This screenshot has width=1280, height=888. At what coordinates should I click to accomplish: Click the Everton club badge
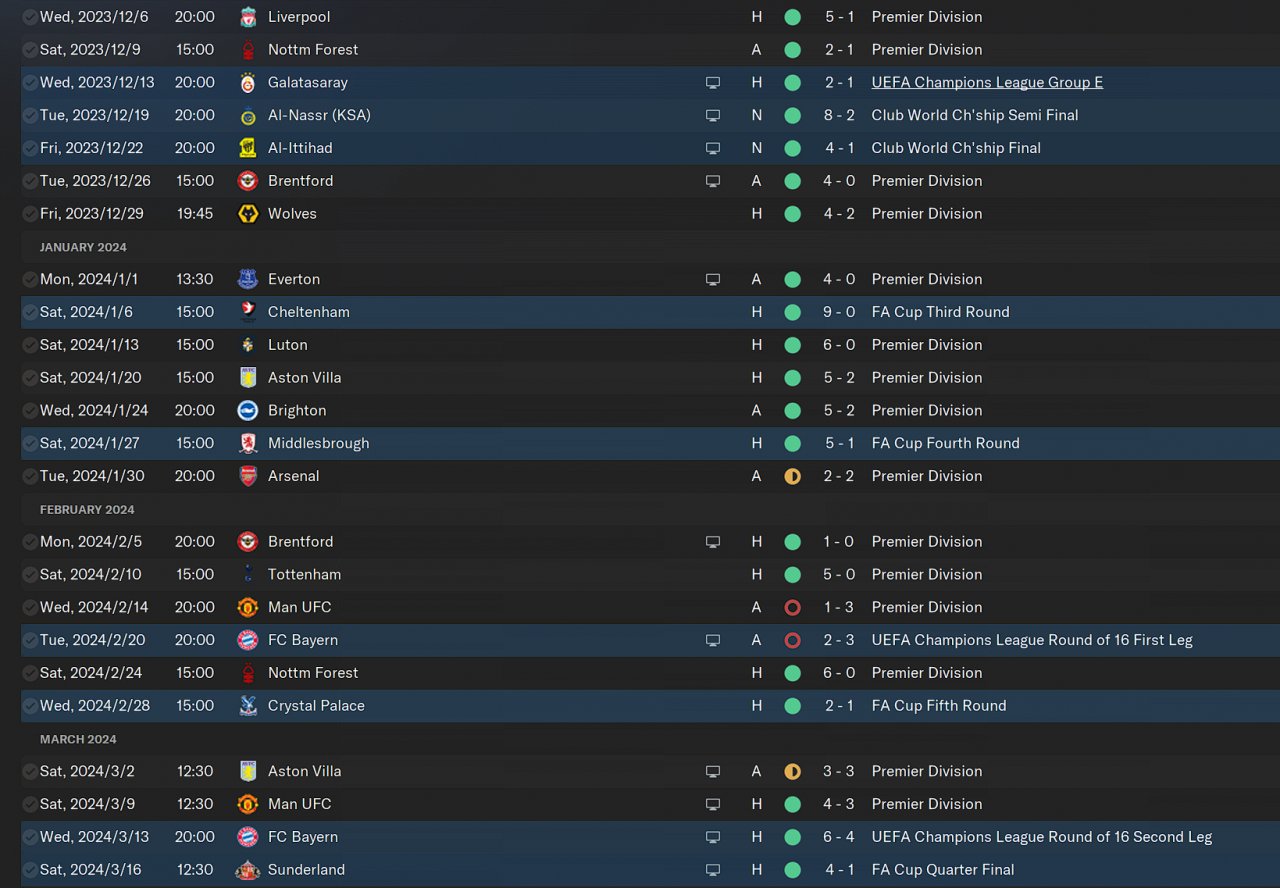[x=248, y=280]
